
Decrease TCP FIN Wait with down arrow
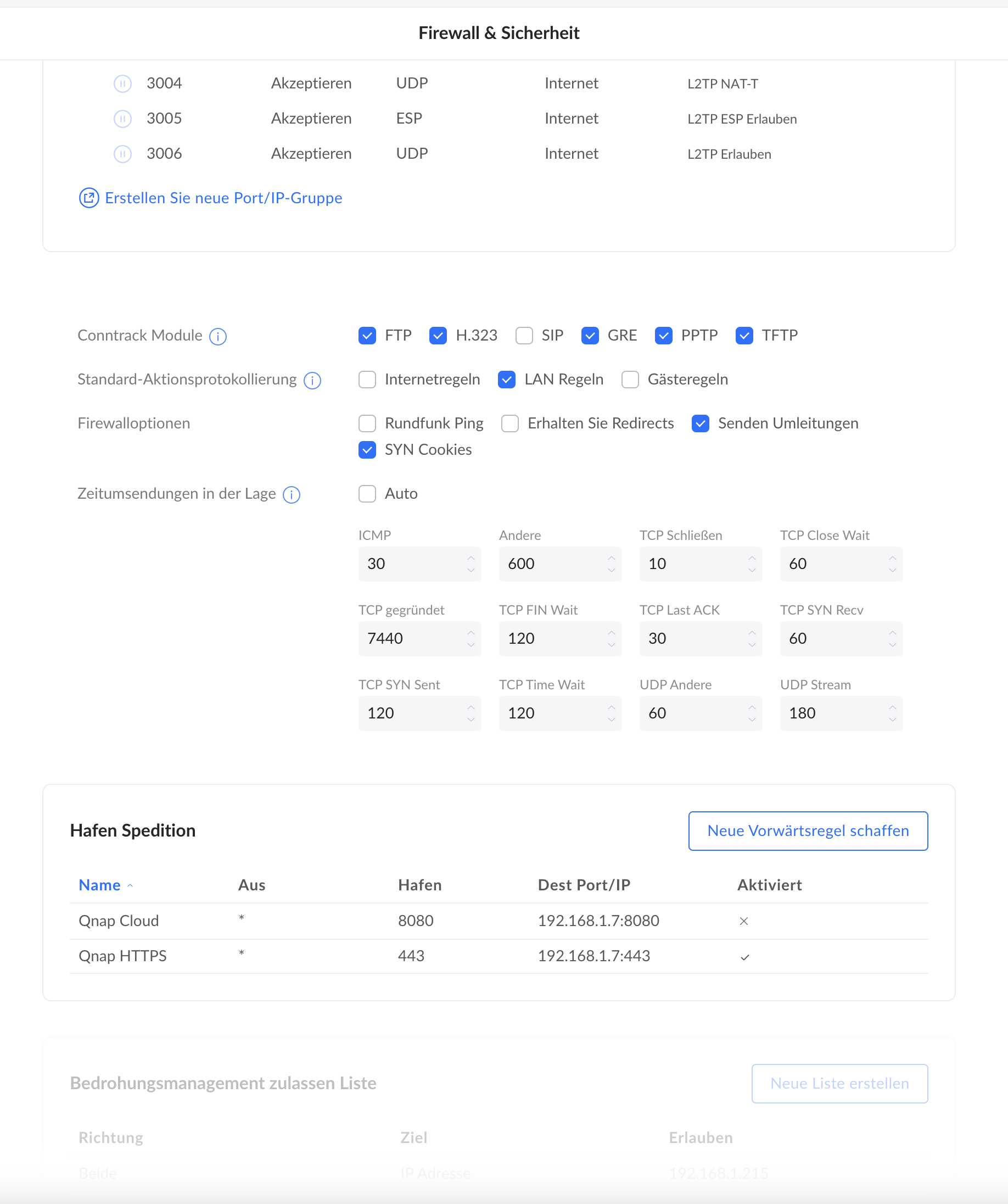tap(612, 645)
